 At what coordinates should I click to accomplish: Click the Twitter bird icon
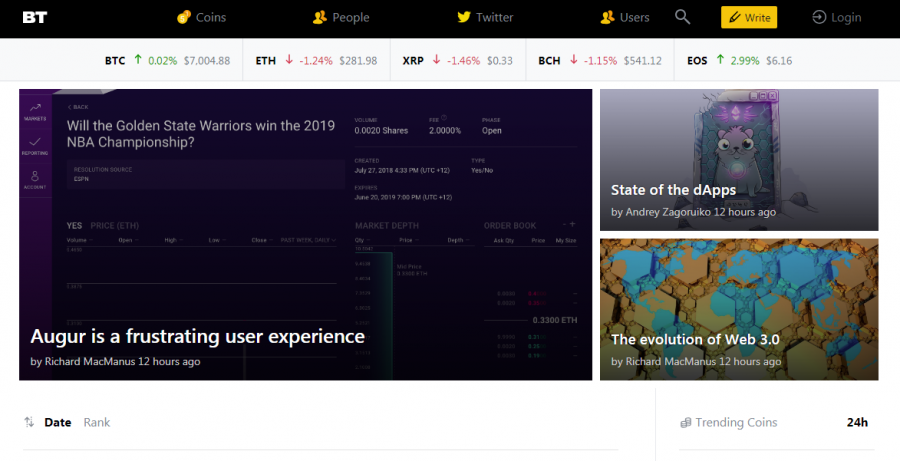point(464,17)
